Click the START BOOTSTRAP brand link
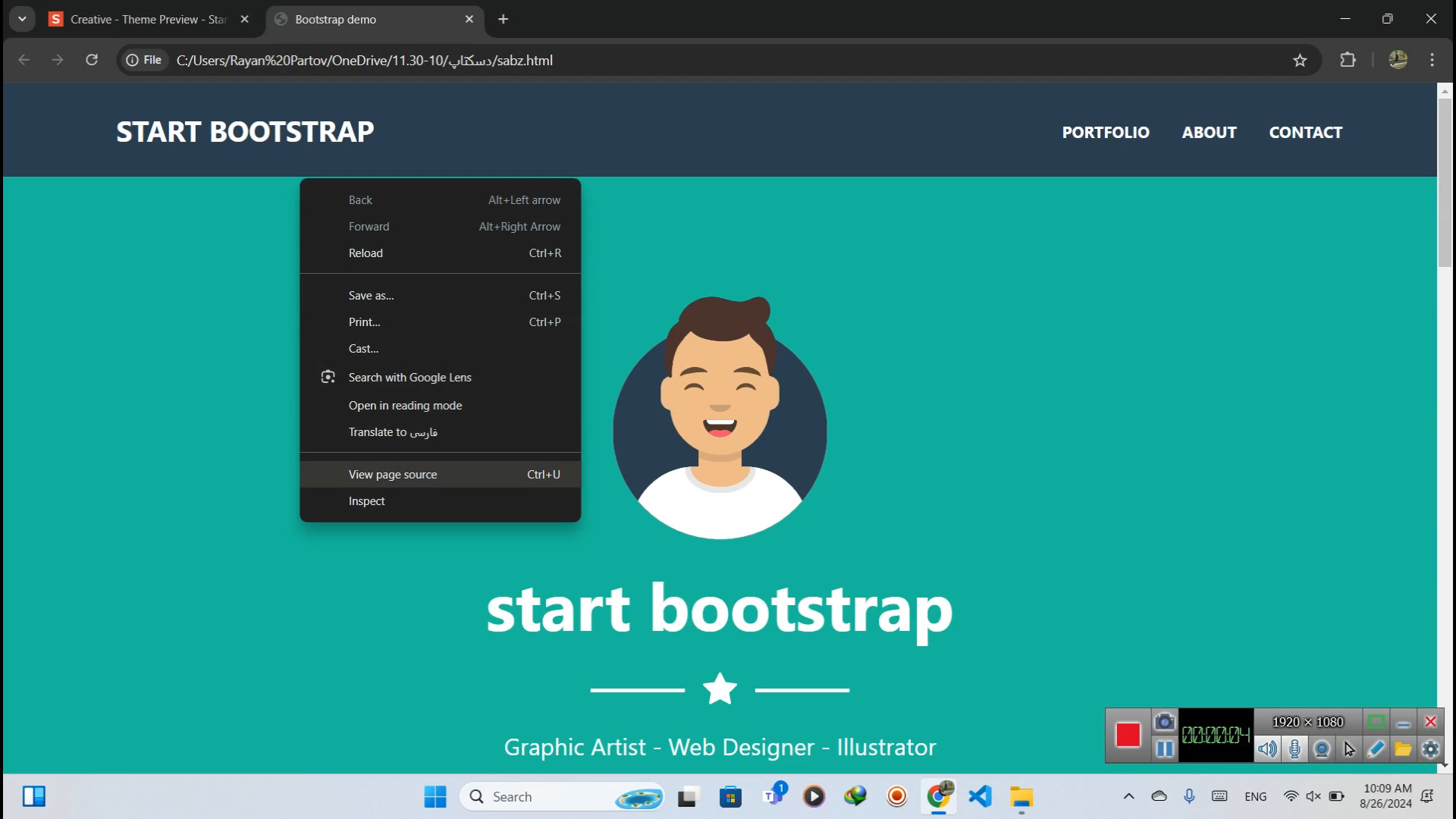Image resolution: width=1456 pixels, height=819 pixels. (245, 132)
